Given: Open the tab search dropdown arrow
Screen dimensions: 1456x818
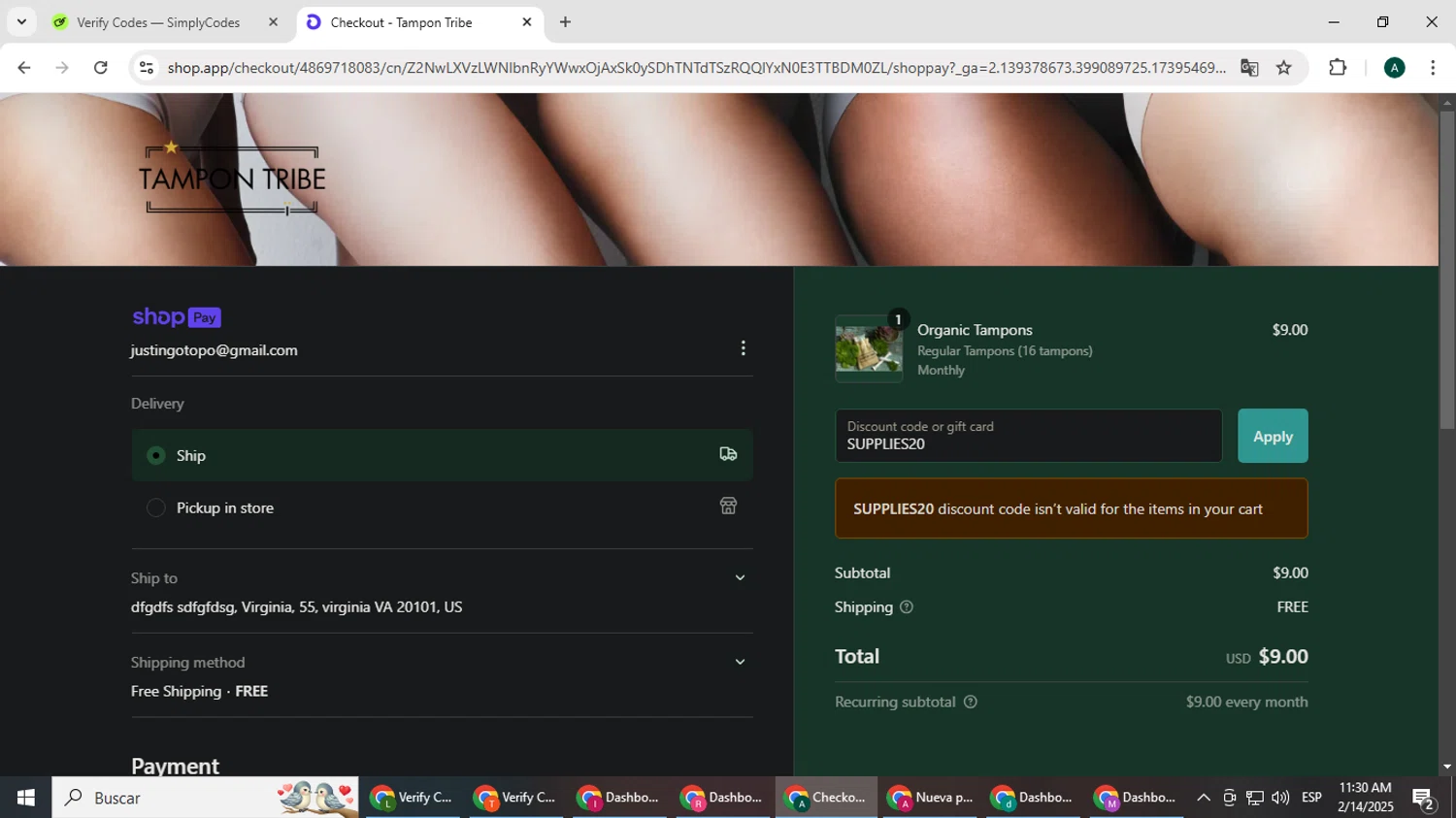Looking at the screenshot, I should tap(21, 21).
